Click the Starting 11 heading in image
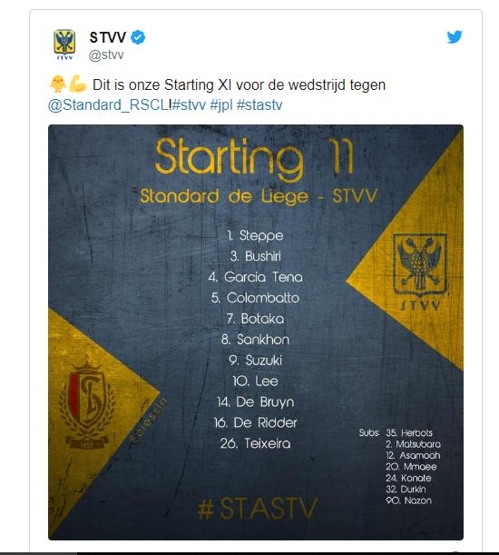This screenshot has height=555, width=499. click(x=254, y=158)
